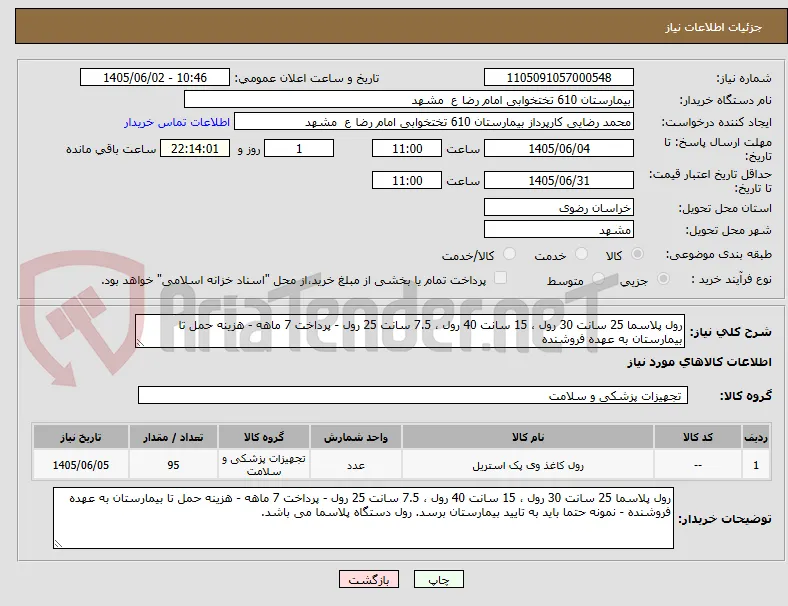Viewport: 788px width, 606px height.
Task: Click the نام کالا column header
Action: point(528,437)
